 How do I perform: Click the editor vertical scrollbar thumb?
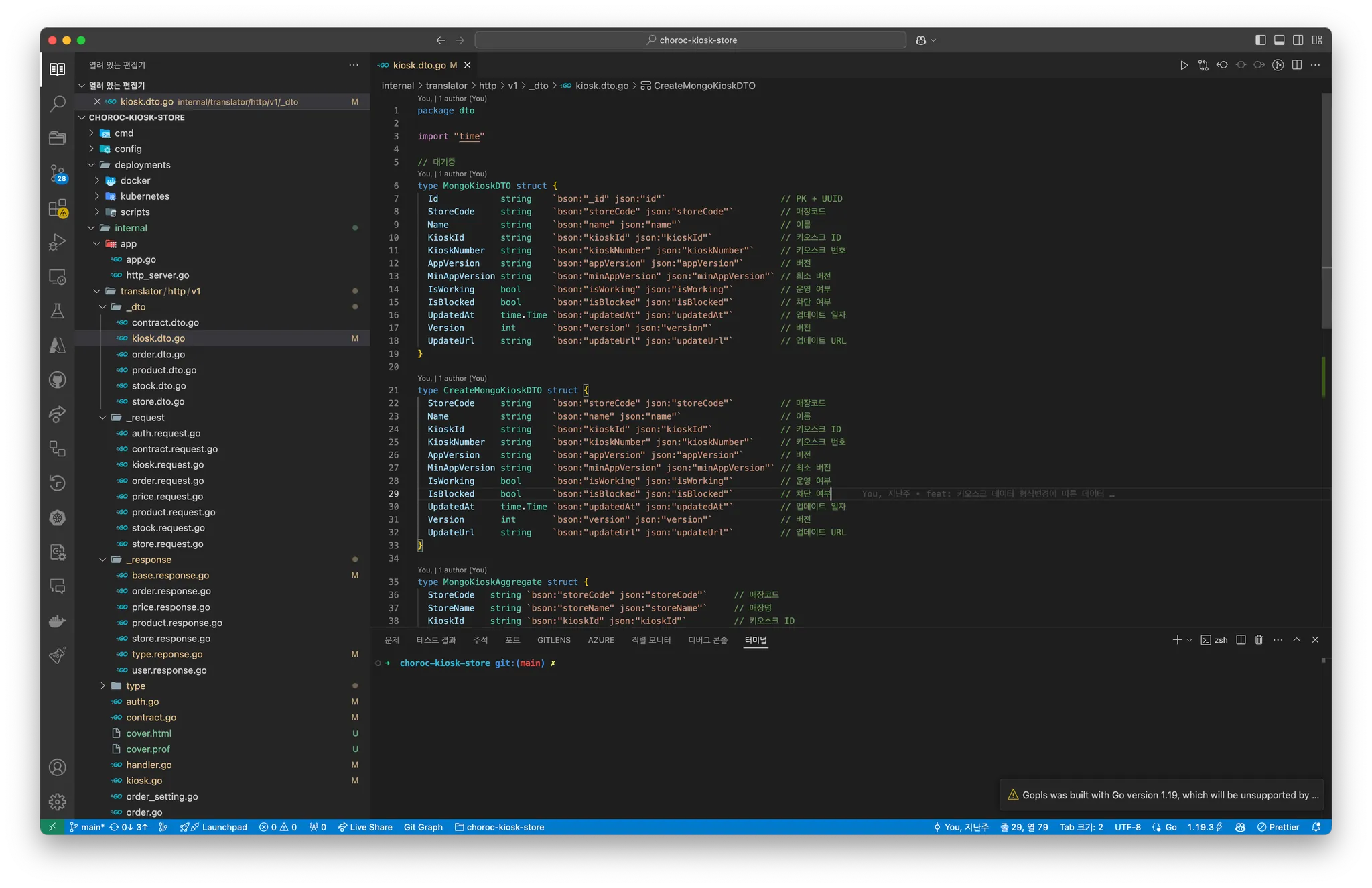click(1326, 211)
